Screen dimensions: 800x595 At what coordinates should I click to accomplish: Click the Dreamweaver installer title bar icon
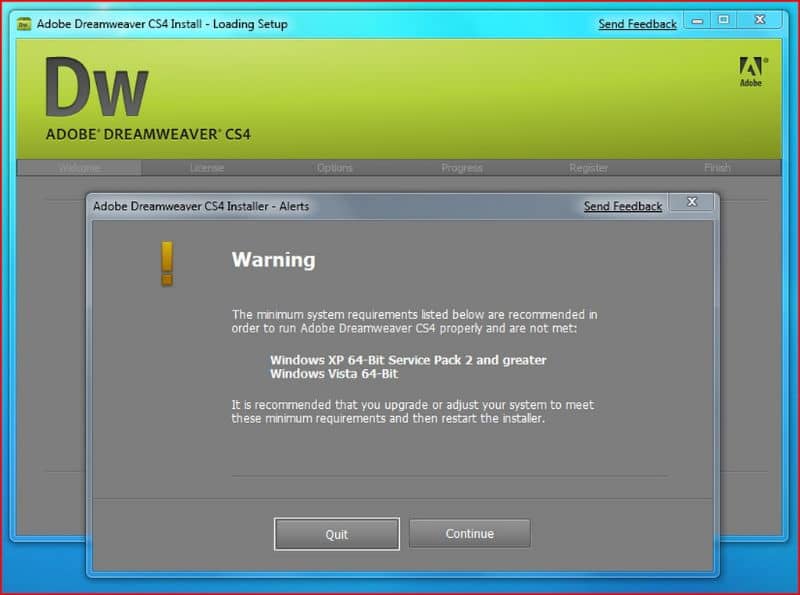(x=23, y=24)
